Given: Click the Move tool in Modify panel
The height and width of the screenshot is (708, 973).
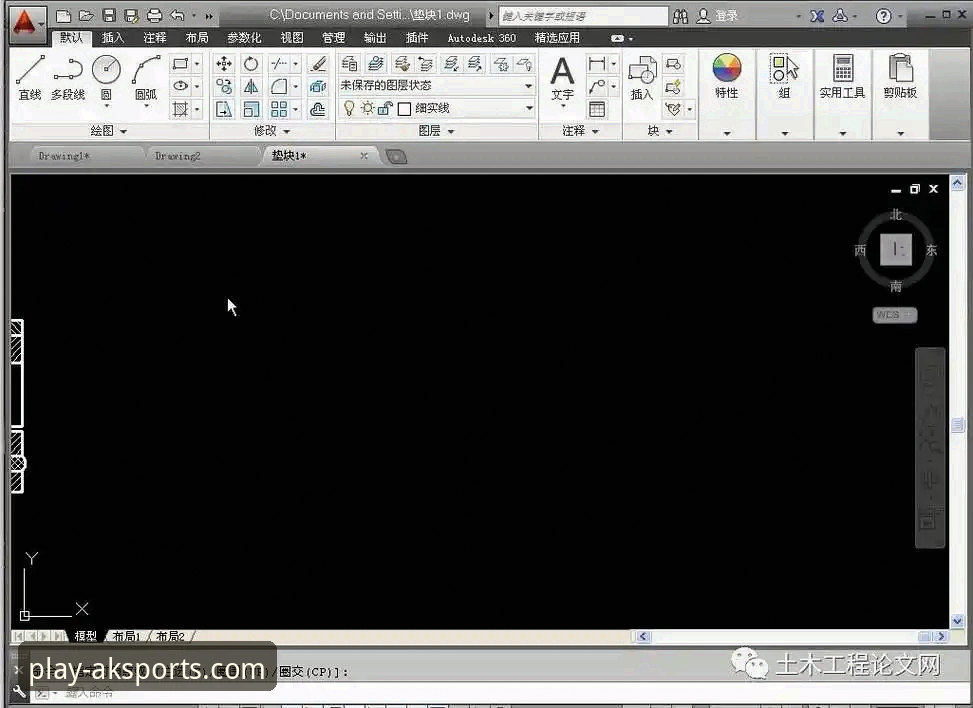Looking at the screenshot, I should pos(224,64).
